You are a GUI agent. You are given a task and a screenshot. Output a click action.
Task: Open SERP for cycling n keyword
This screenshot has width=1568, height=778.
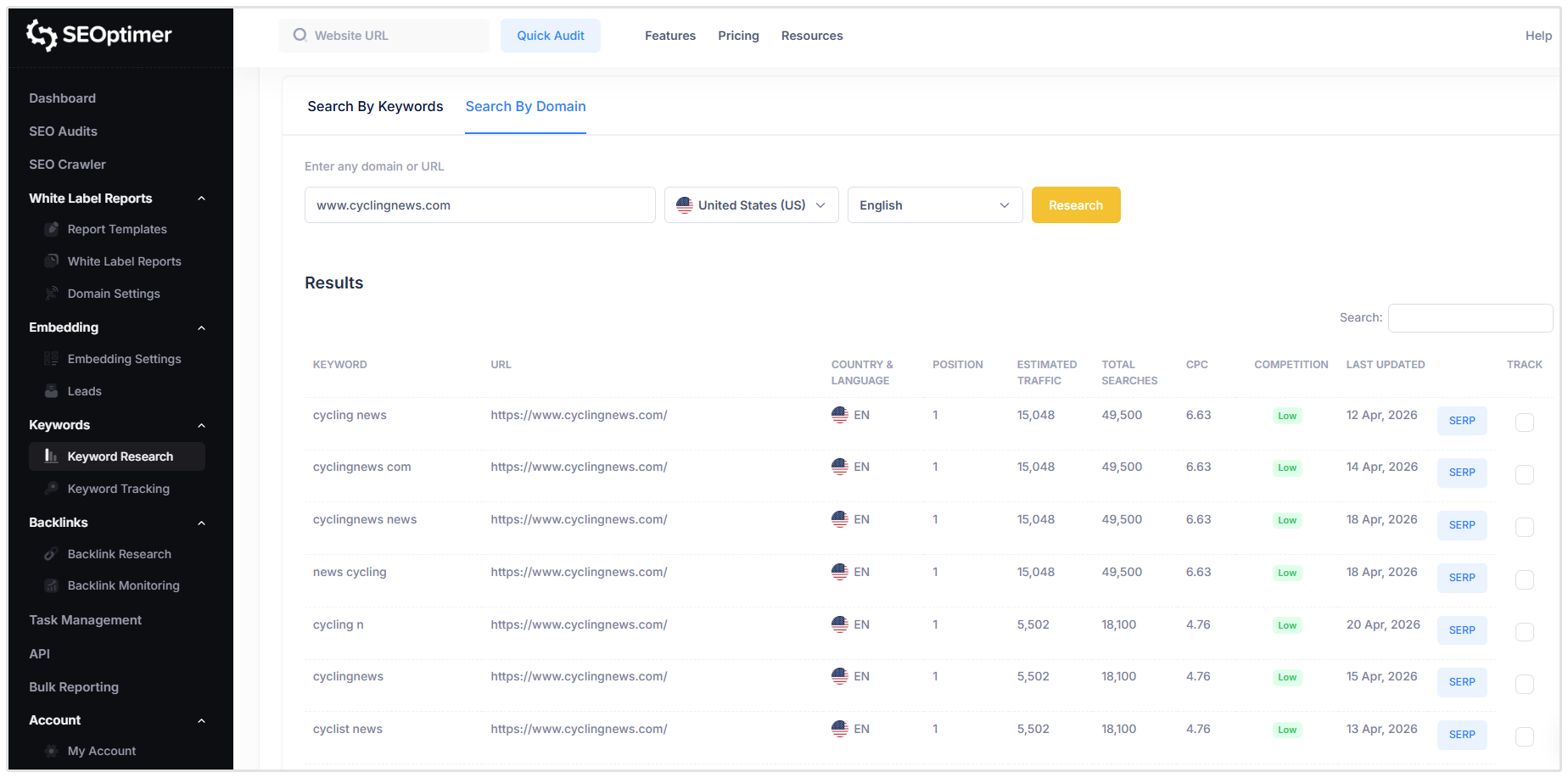pyautogui.click(x=1462, y=630)
